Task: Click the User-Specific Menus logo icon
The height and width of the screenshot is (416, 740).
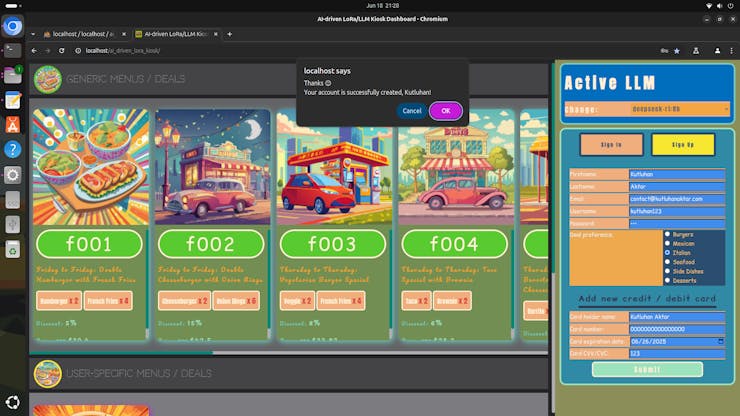Action: point(47,373)
